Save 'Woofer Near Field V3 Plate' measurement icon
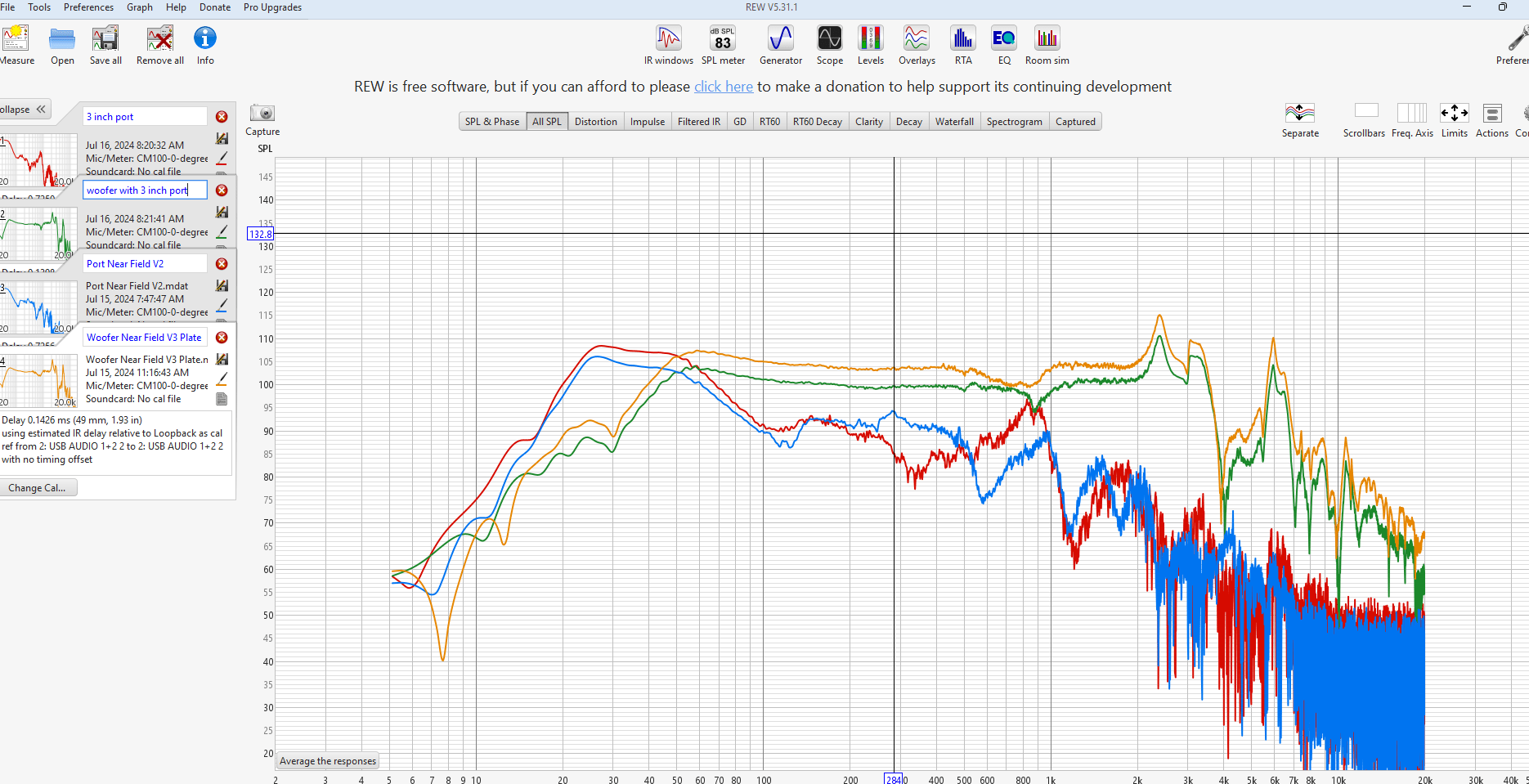The image size is (1529, 784). click(x=222, y=360)
